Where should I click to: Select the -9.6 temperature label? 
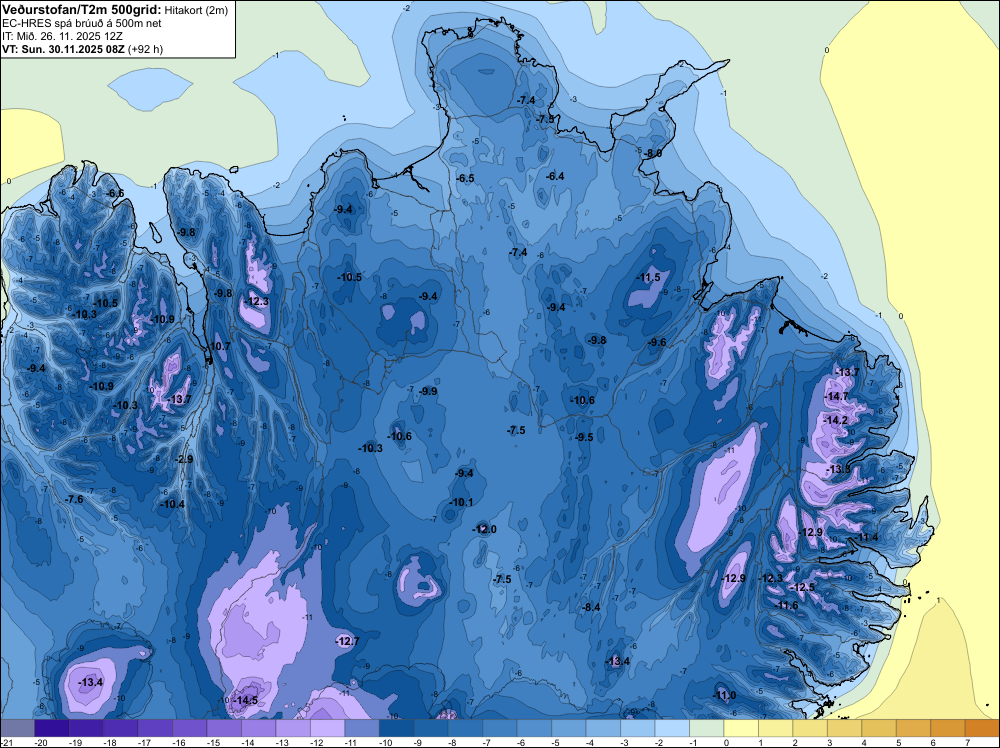[658, 342]
